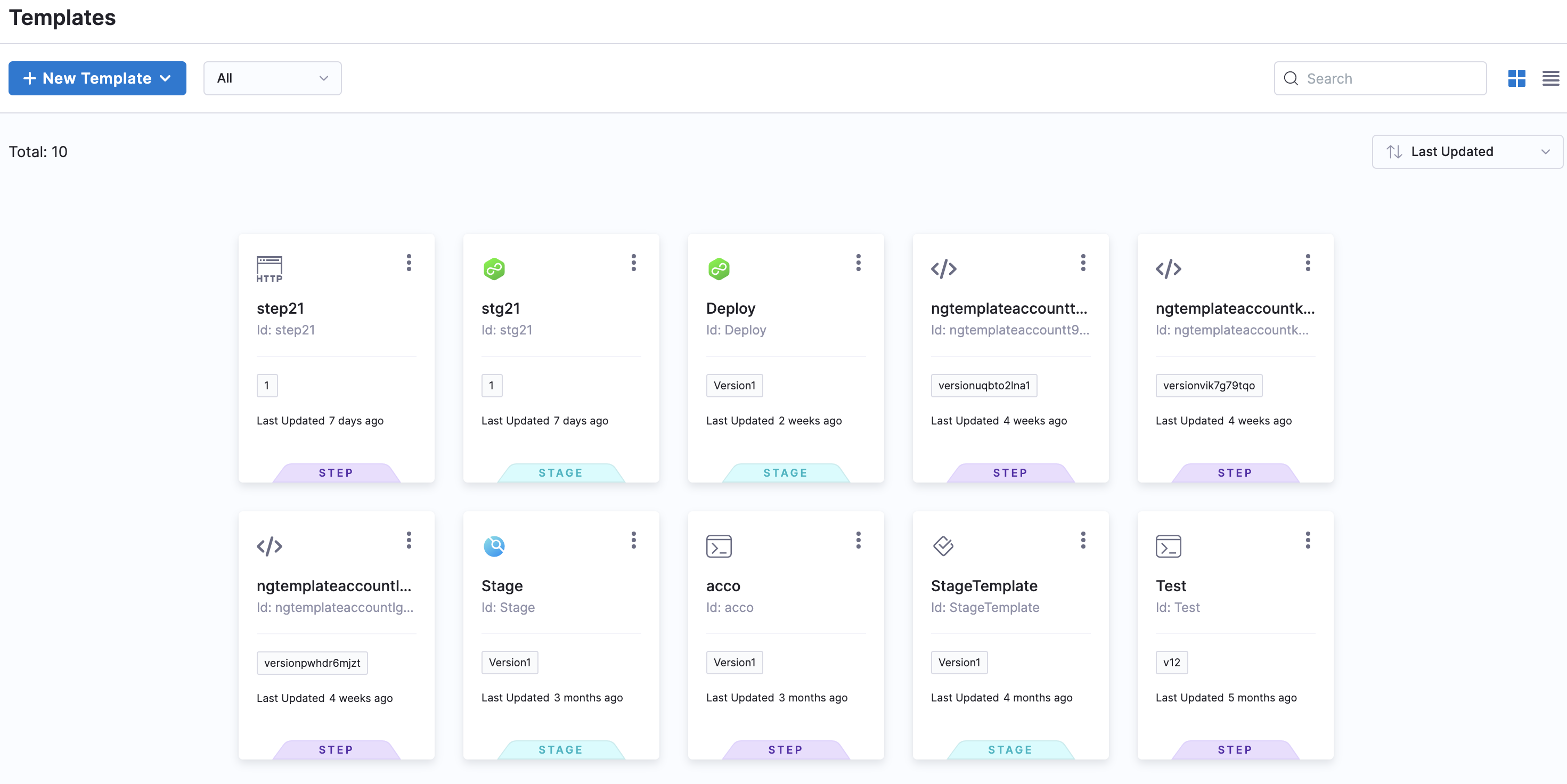
Task: Open the three-dot menu on stg21 card
Action: point(633,263)
